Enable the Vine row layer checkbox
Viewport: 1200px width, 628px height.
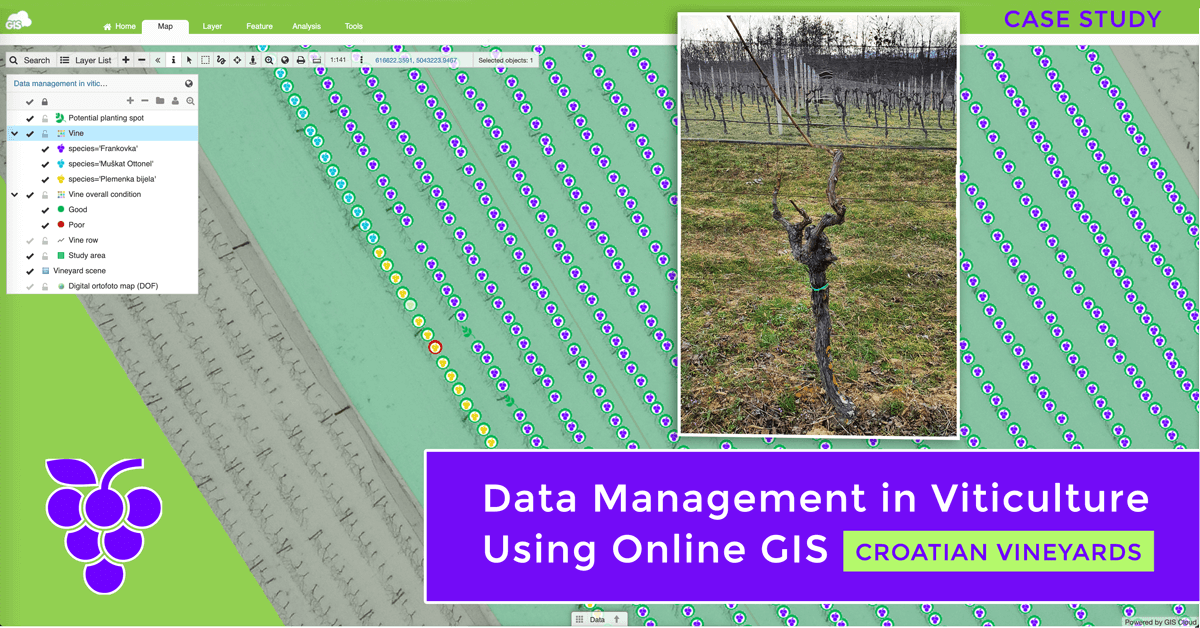click(x=30, y=241)
